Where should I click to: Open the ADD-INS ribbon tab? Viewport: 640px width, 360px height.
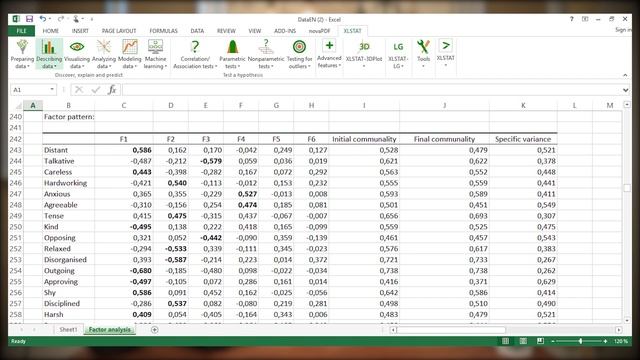[x=285, y=31]
